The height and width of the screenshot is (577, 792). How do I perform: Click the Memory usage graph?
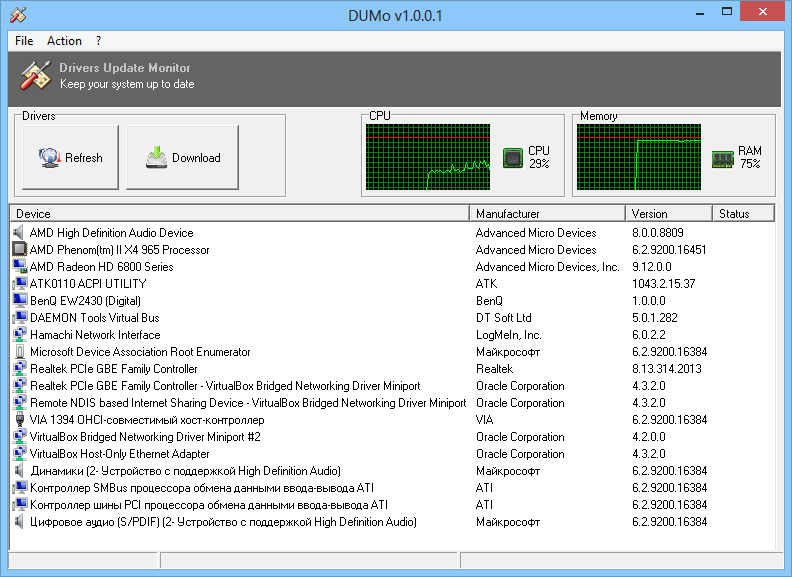[x=639, y=157]
